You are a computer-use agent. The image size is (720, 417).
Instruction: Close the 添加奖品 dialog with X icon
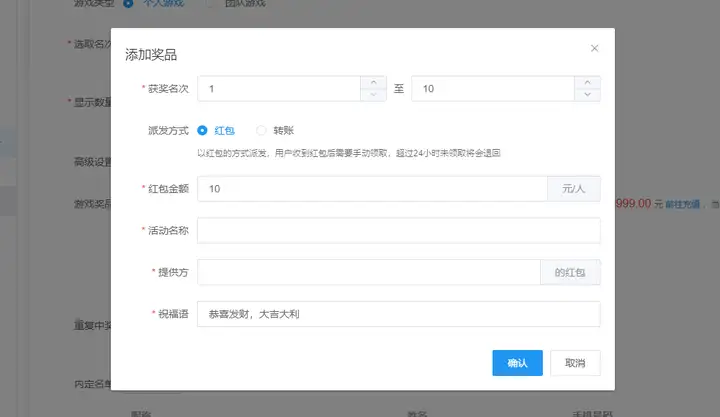594,48
